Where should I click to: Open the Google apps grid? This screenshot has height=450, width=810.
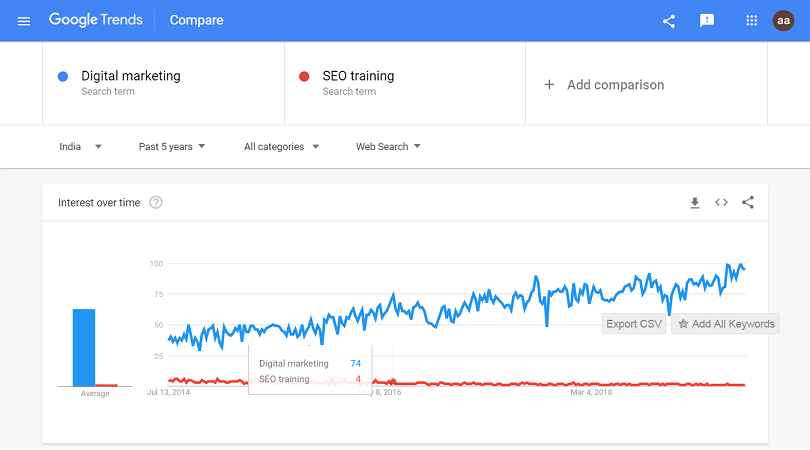pyautogui.click(x=752, y=21)
